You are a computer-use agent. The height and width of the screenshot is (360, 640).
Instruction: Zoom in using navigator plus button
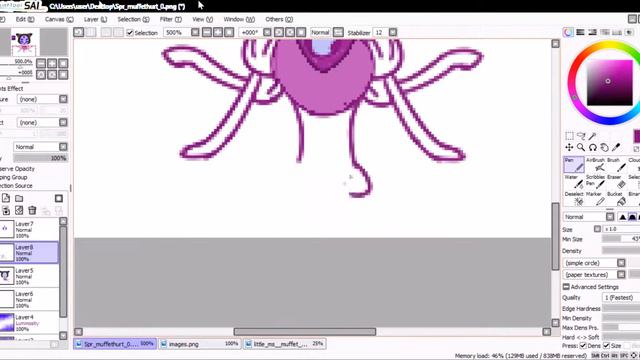[52, 63]
